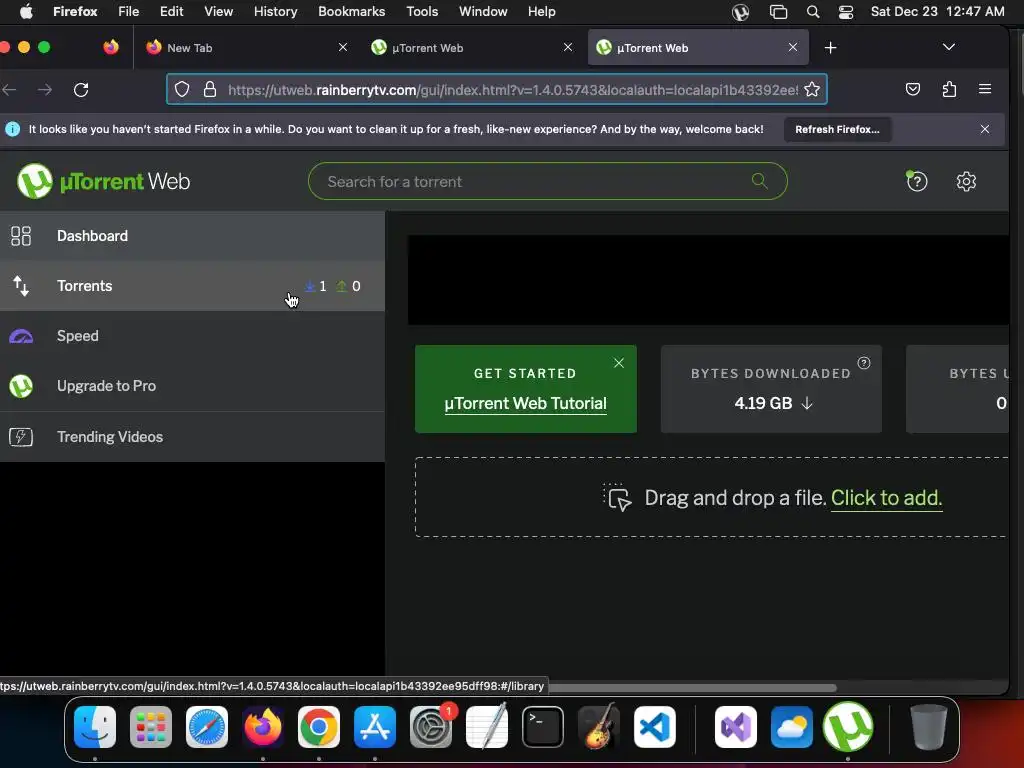
Task: Click the Bytes Downloaded 4.19 GB value
Action: pyautogui.click(x=763, y=403)
